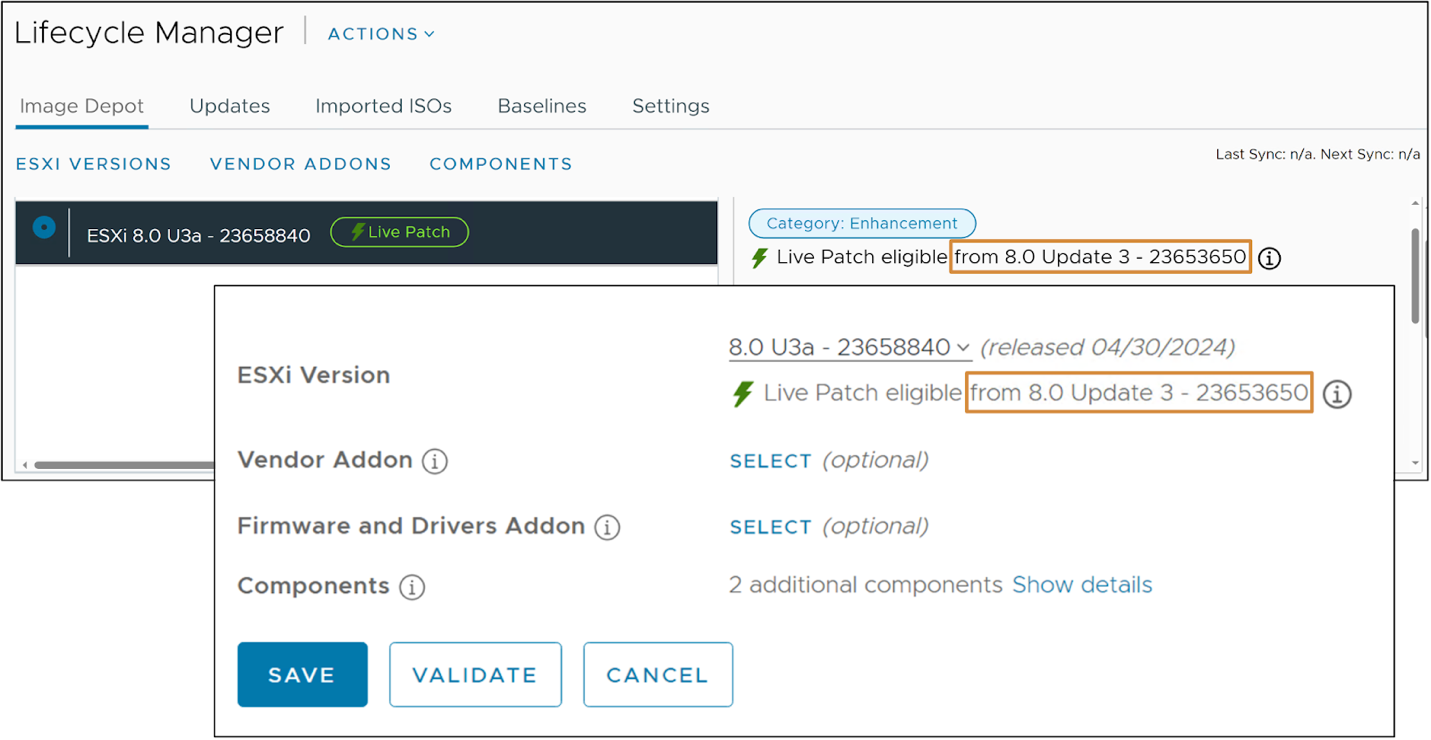Select ESXi 8.0 U3a radio button
The width and height of the screenshot is (1431, 740).
pyautogui.click(x=43, y=228)
